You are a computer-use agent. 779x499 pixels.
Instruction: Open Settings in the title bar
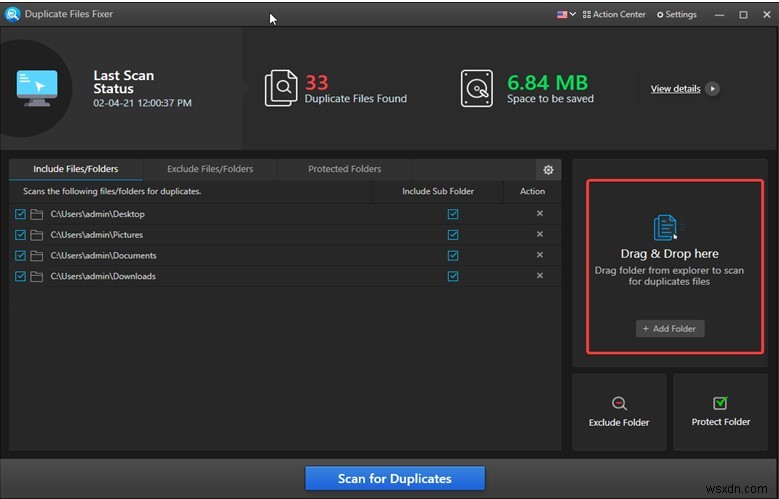[677, 14]
